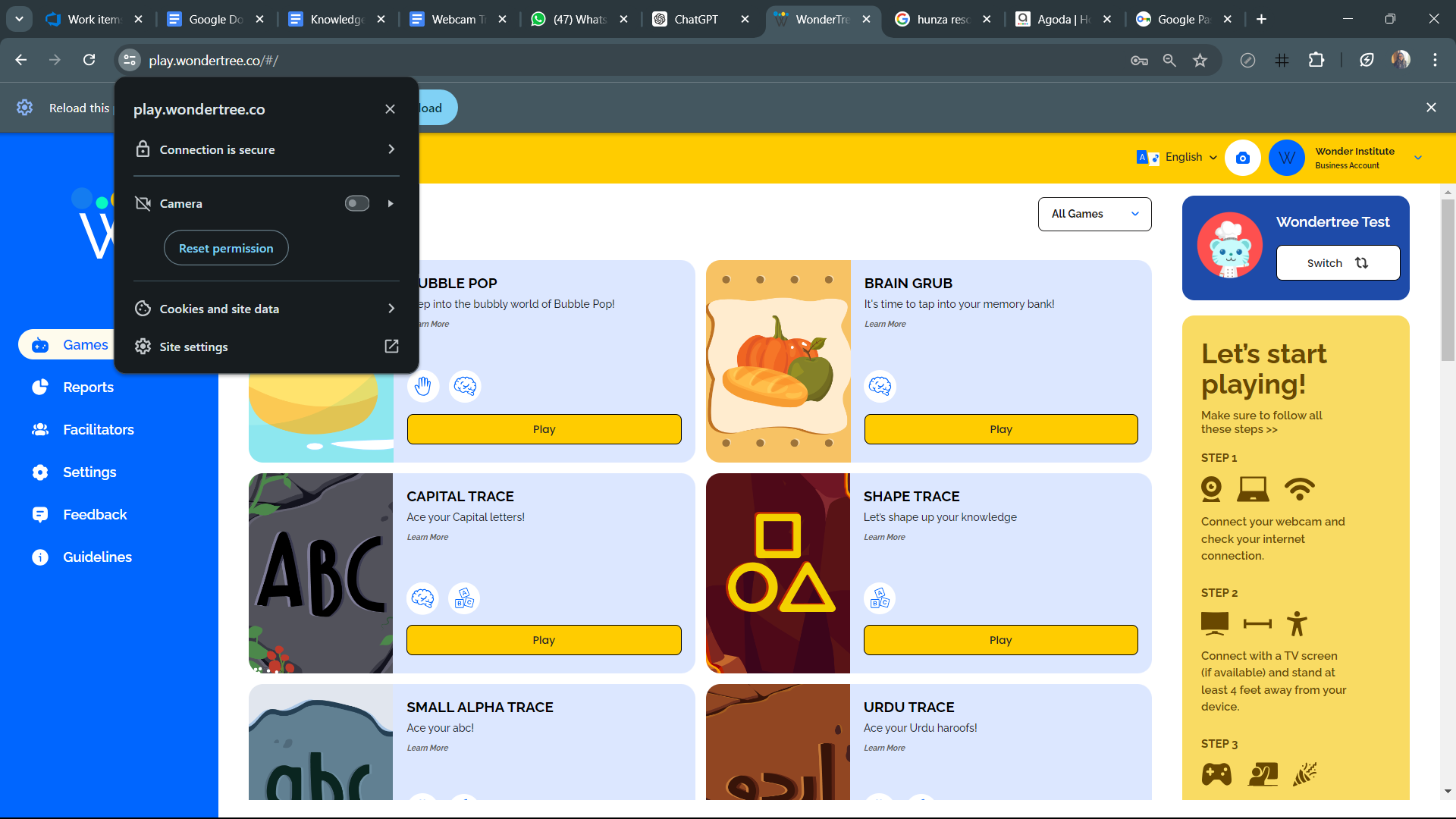Click Shape Trace ABC blocks icon

[880, 598]
